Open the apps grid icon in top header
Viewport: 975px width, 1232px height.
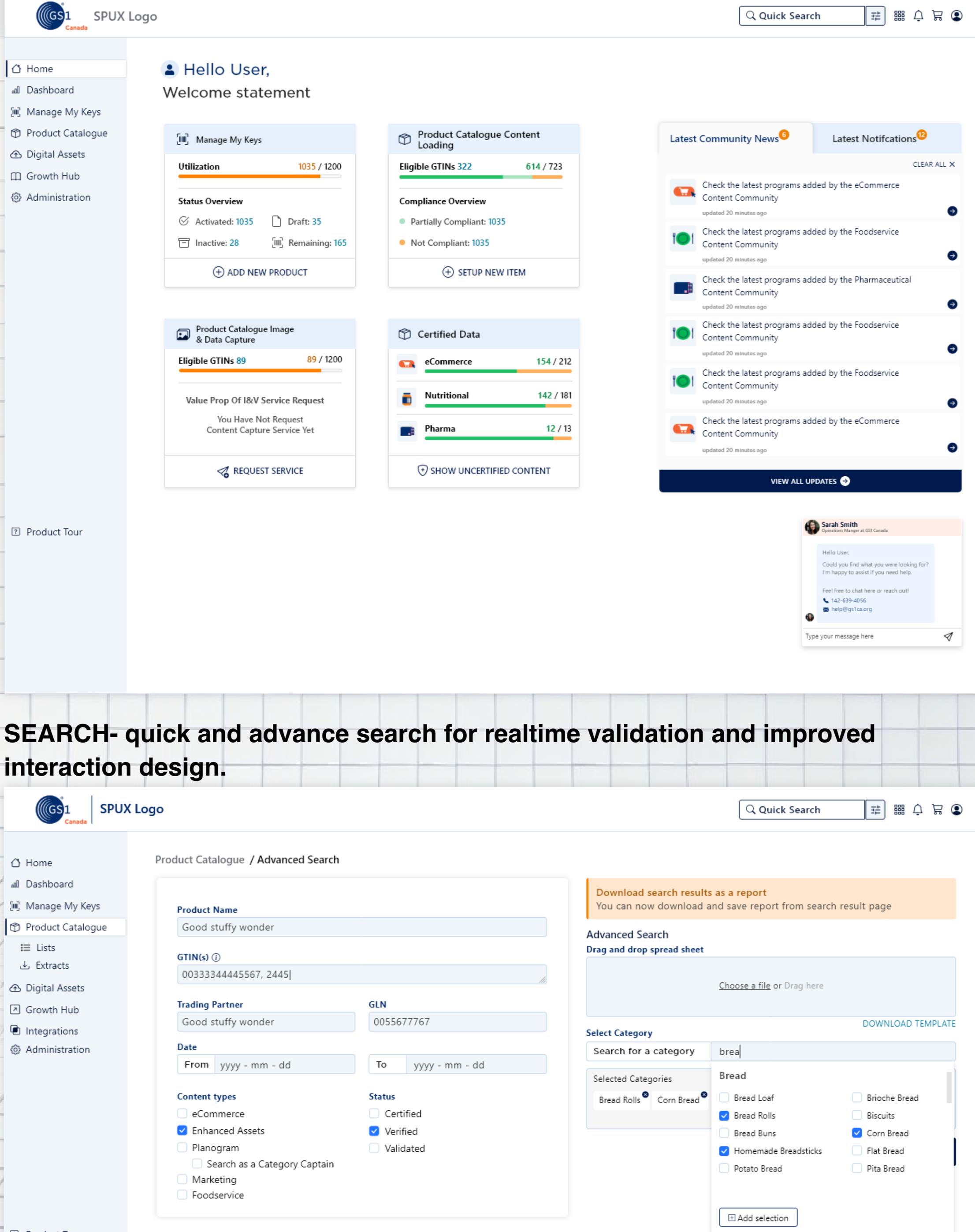pos(899,16)
